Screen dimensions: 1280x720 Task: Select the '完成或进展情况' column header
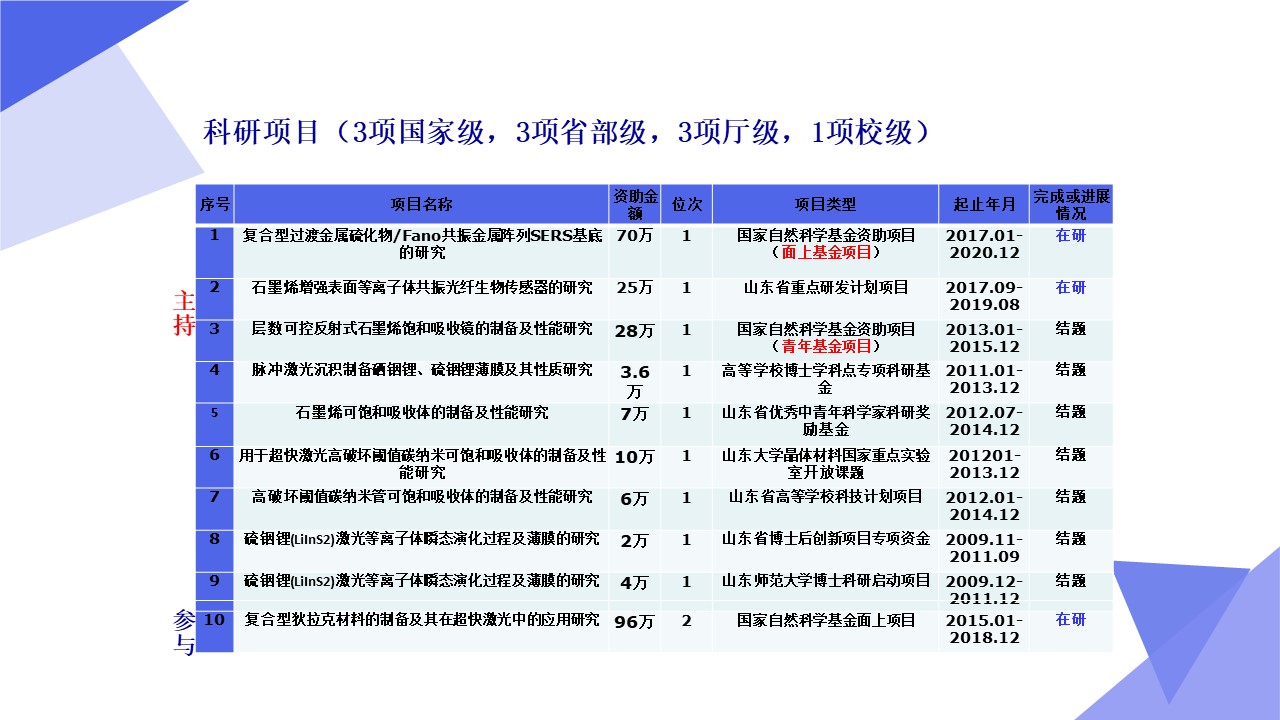[1070, 204]
